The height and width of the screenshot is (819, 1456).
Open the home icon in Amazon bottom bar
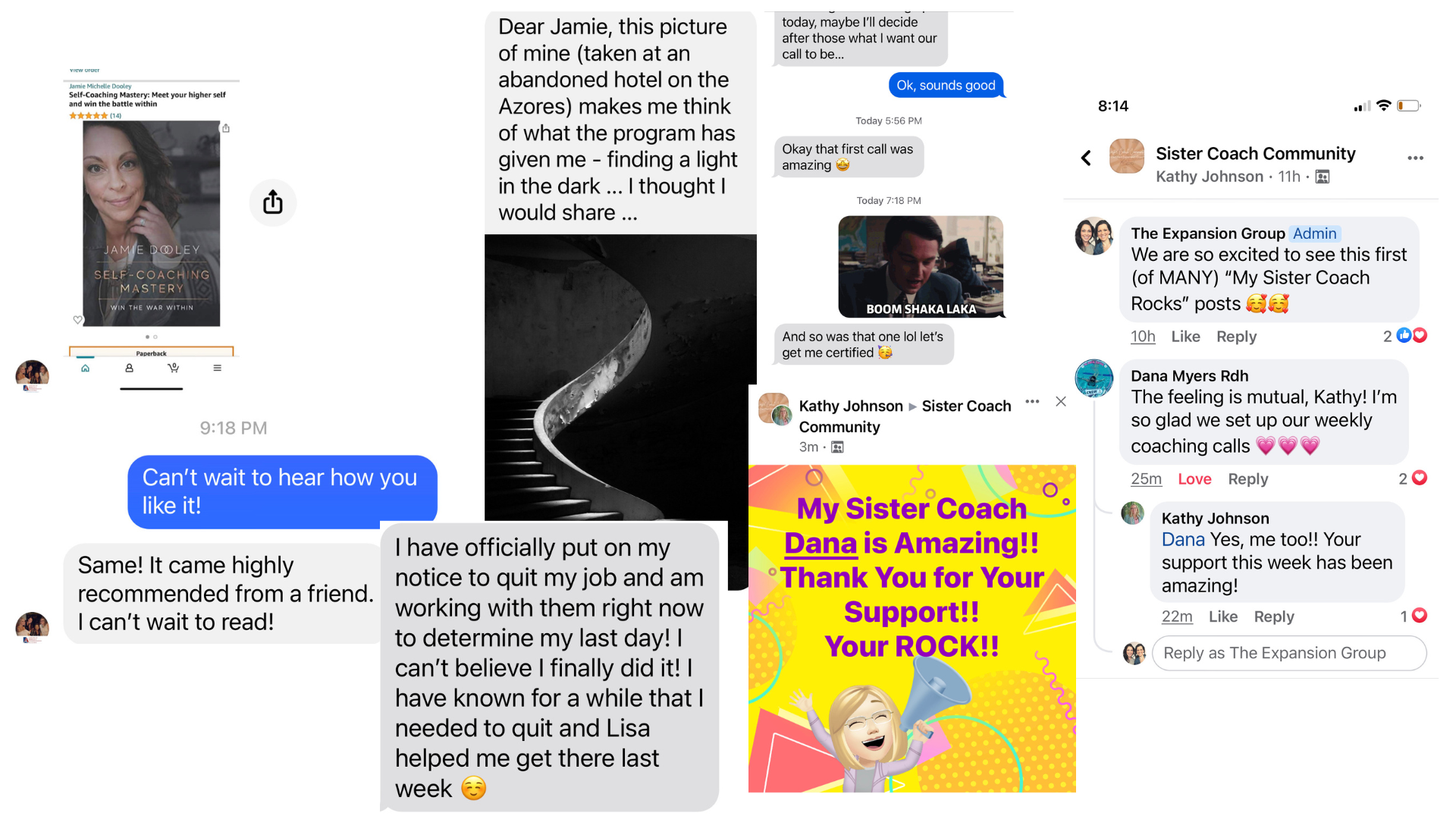(86, 368)
